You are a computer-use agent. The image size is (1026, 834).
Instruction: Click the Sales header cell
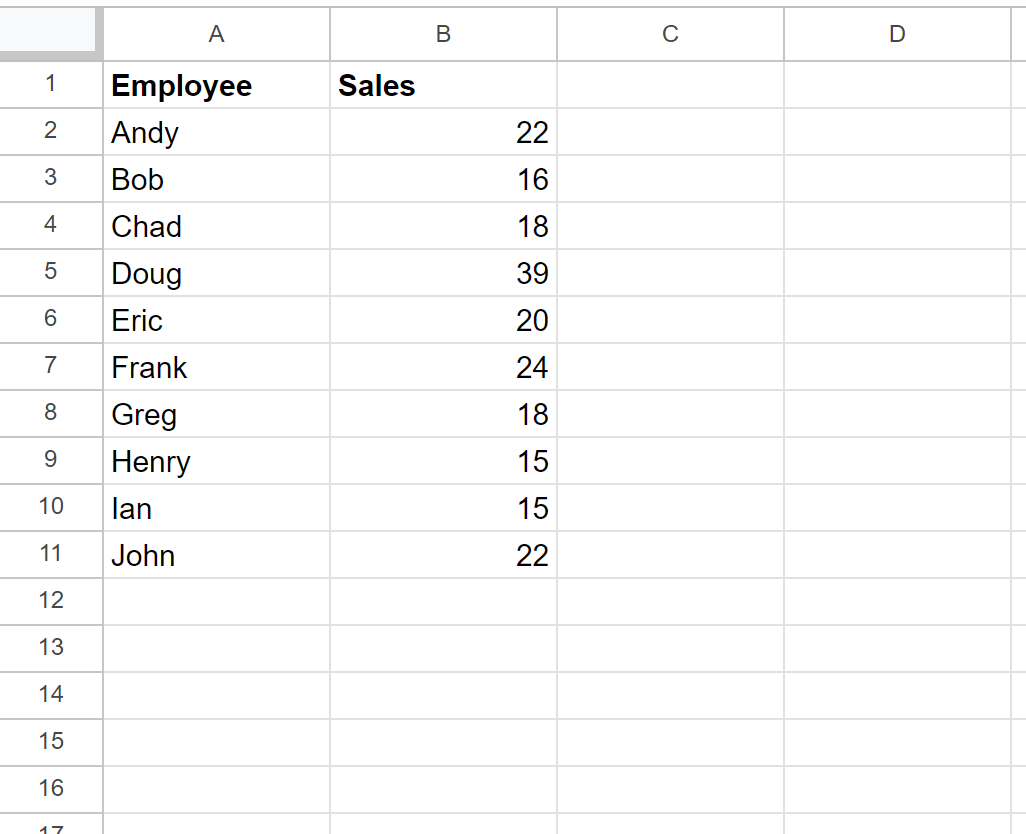[442, 85]
